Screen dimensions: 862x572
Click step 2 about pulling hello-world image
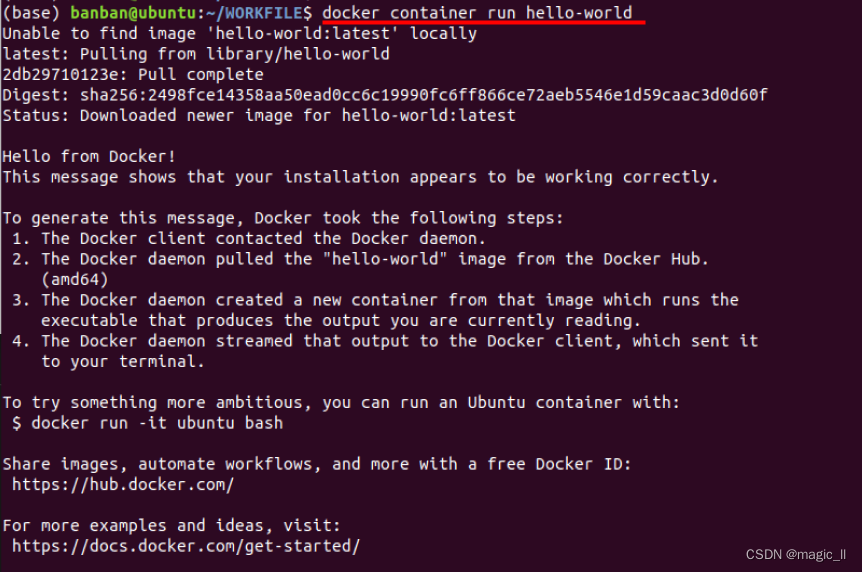tap(361, 259)
